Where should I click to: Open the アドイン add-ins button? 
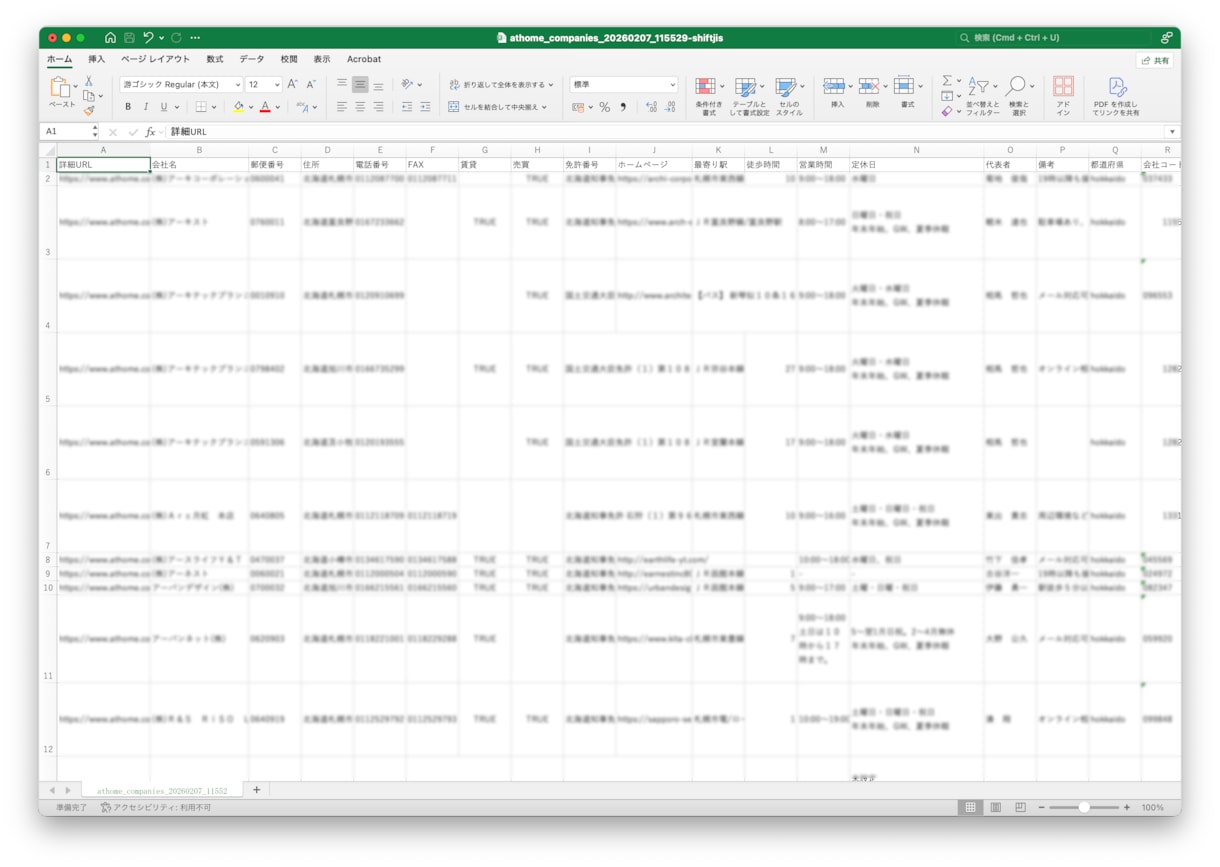point(1063,96)
